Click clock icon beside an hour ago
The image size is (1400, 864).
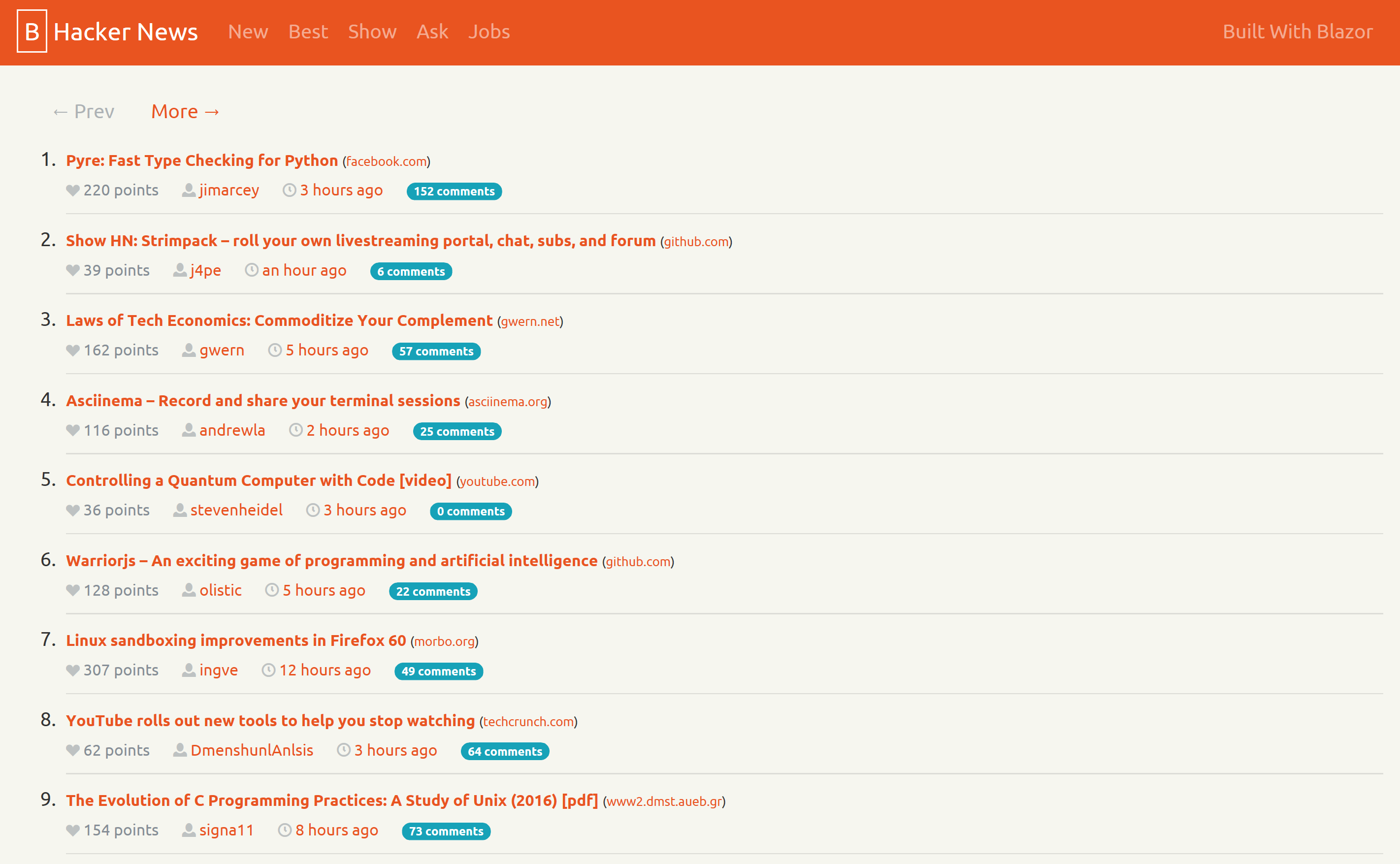[x=252, y=270]
